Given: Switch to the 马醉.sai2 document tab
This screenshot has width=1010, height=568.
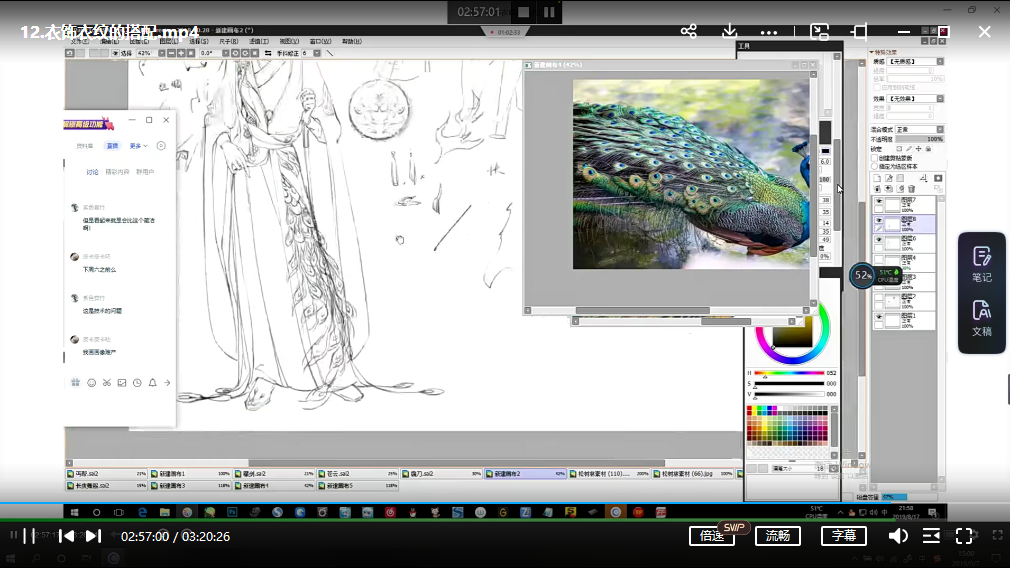Looking at the screenshot, I should pos(106,473).
